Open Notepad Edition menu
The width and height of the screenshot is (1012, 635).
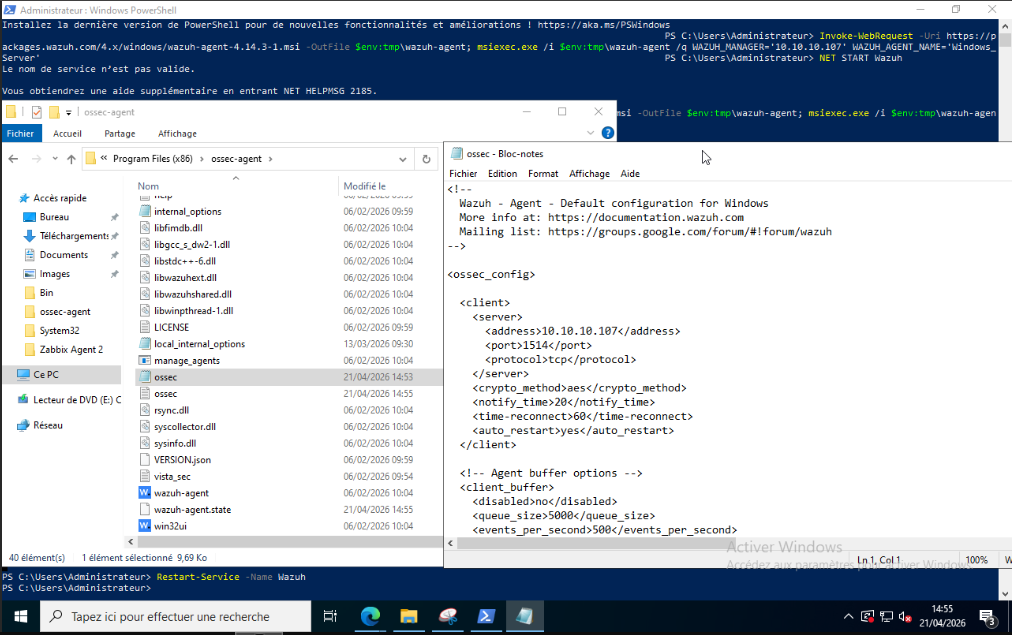[502, 174]
